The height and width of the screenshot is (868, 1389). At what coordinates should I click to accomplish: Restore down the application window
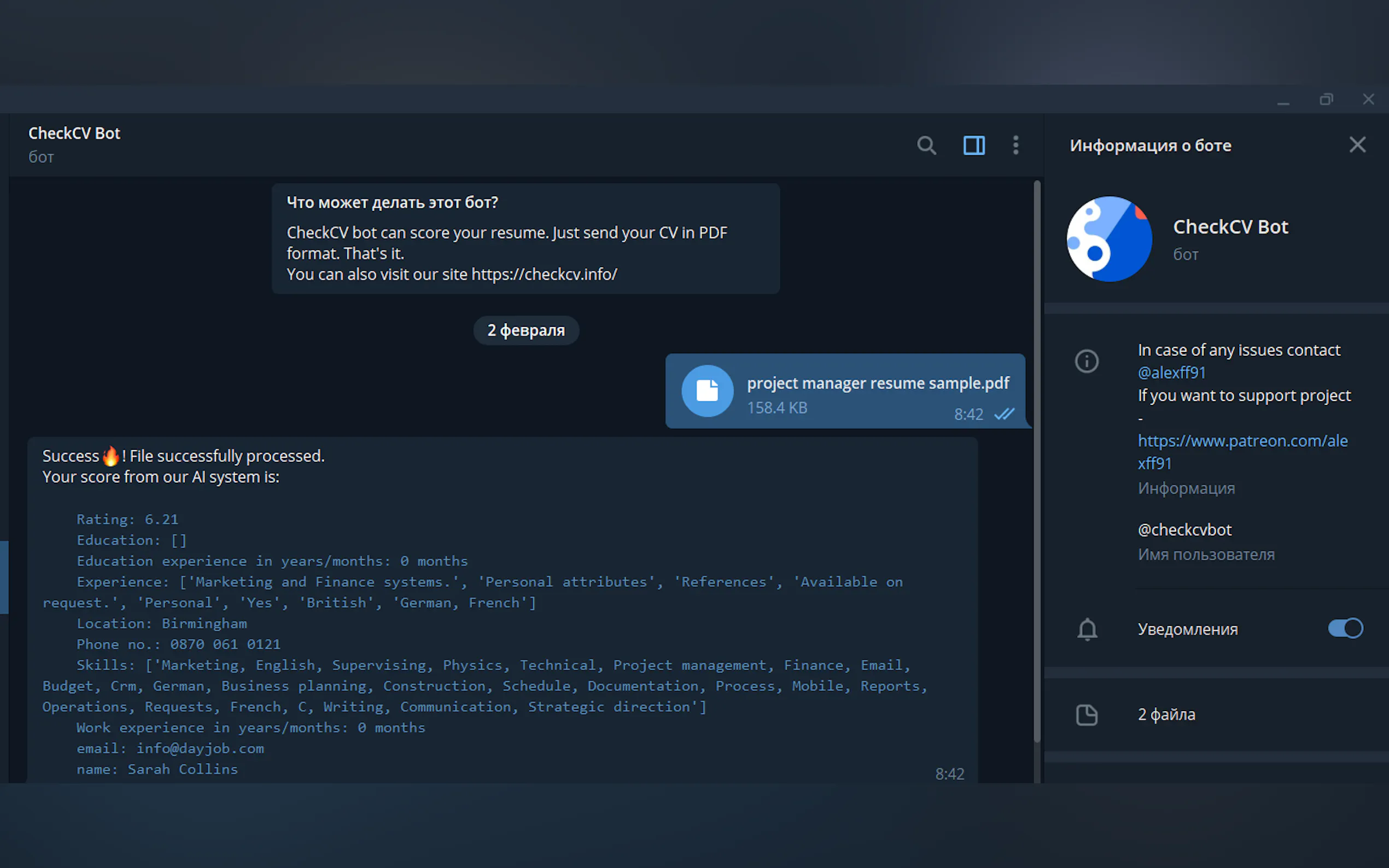1326,99
